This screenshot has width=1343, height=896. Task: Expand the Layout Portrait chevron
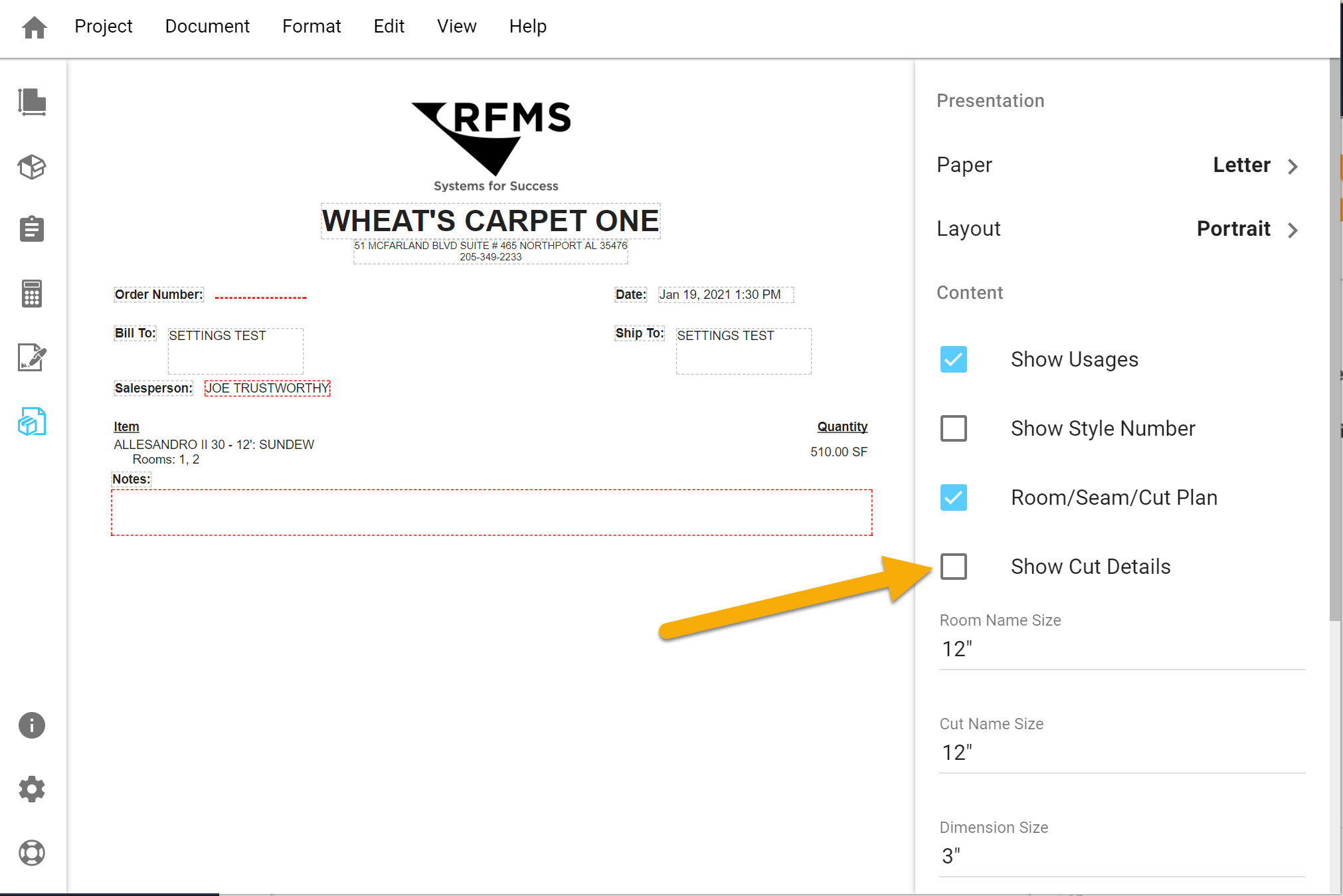point(1293,230)
